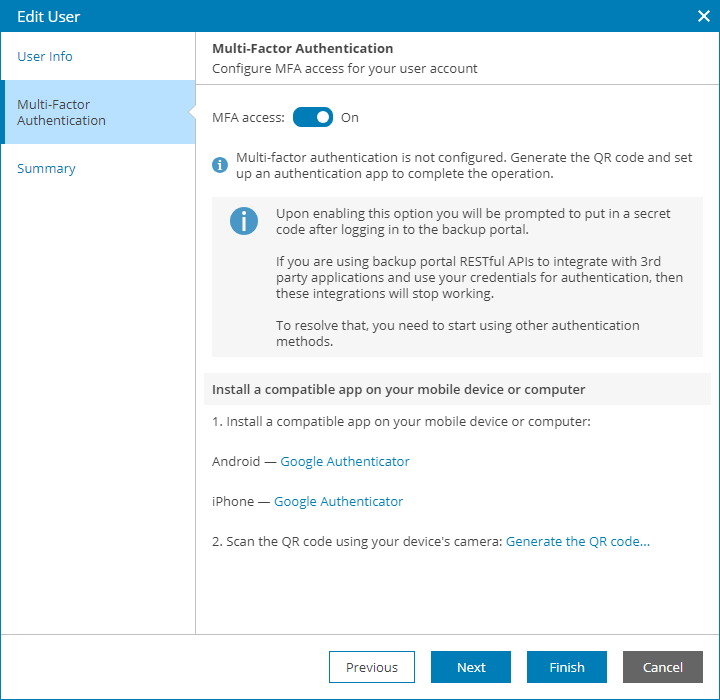The height and width of the screenshot is (700, 720).
Task: Click the On label beside the toggle
Action: (349, 118)
